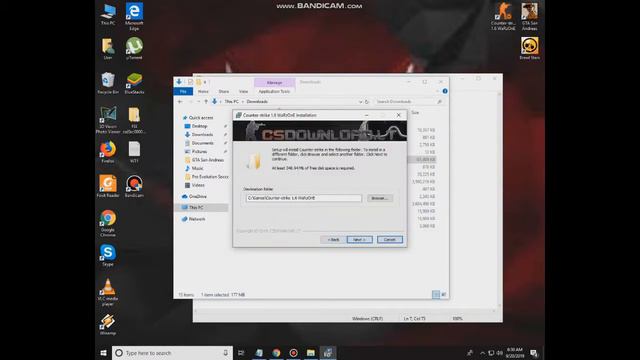Image resolution: width=640 pixels, height=360 pixels.
Task: Launch Google Chrome from desktop
Action: (x=108, y=223)
